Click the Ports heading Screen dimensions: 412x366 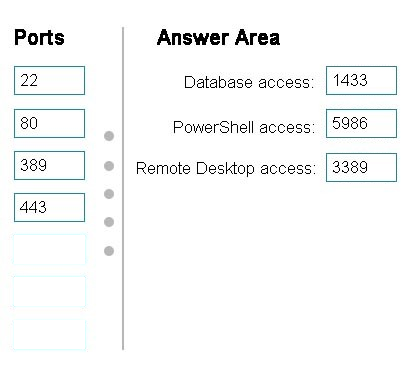tap(39, 37)
